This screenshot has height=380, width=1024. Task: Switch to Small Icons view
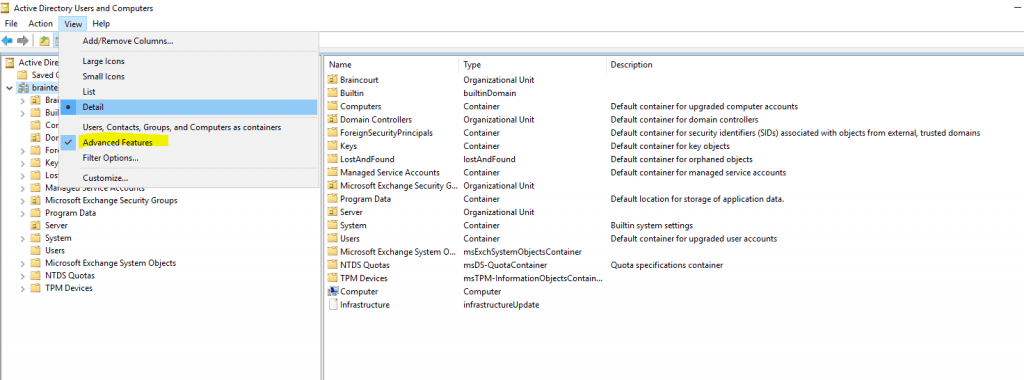click(188, 76)
